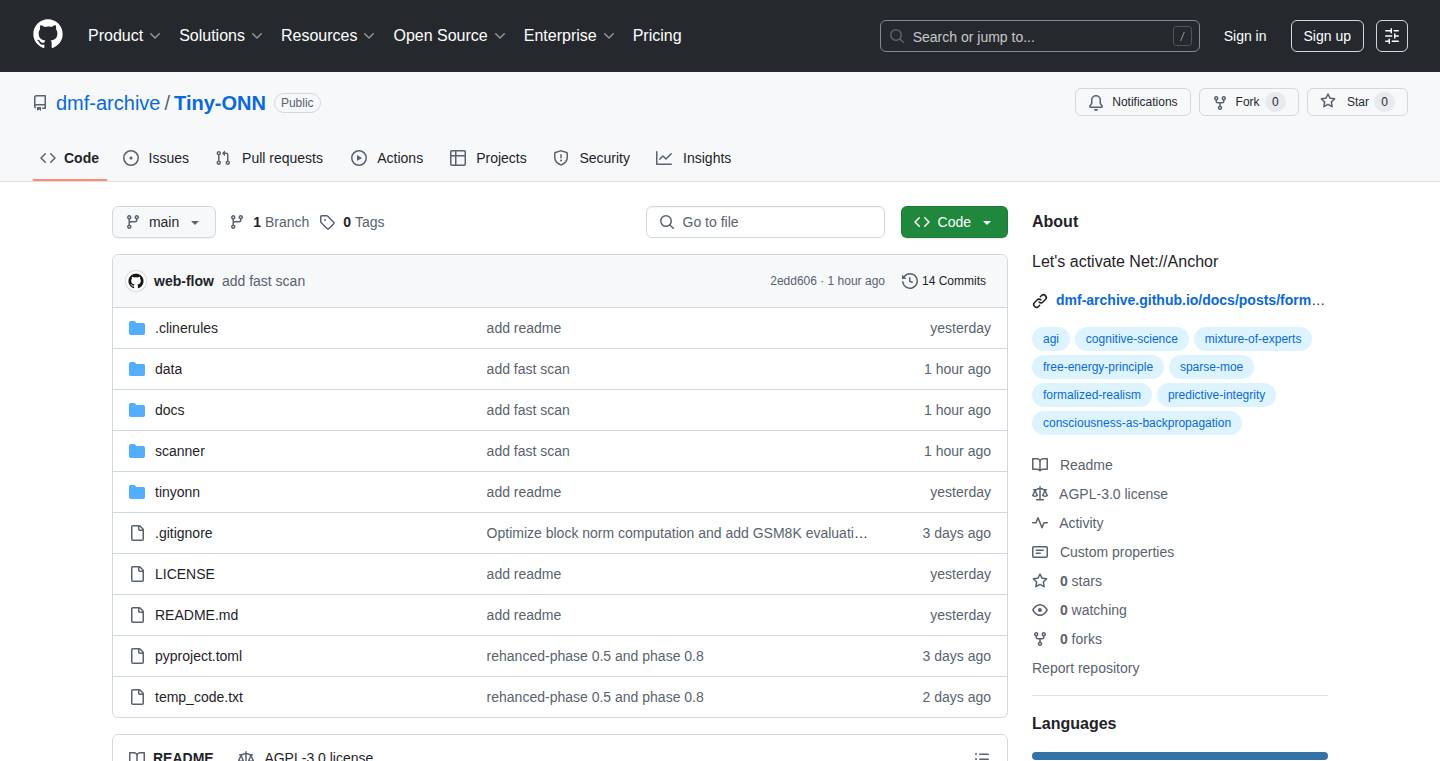Image resolution: width=1440 pixels, height=761 pixels.
Task: Switch to the Issues tab
Action: pos(156,158)
